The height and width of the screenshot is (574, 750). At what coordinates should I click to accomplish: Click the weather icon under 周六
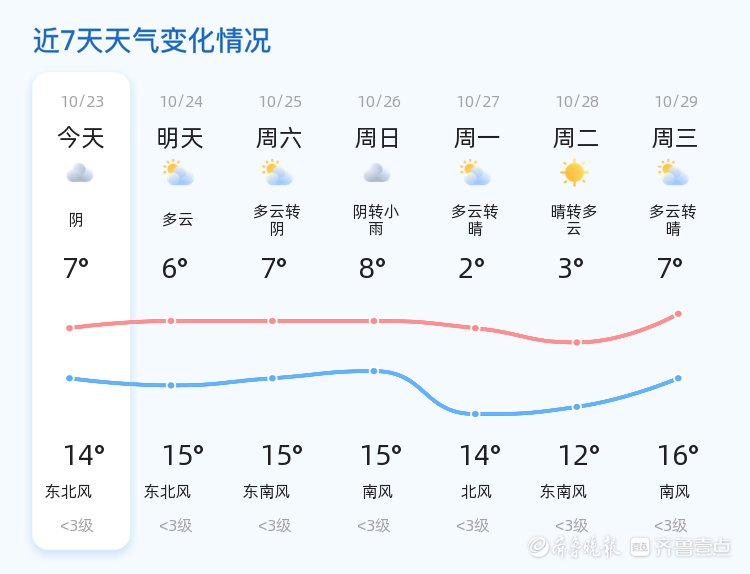click(x=276, y=173)
